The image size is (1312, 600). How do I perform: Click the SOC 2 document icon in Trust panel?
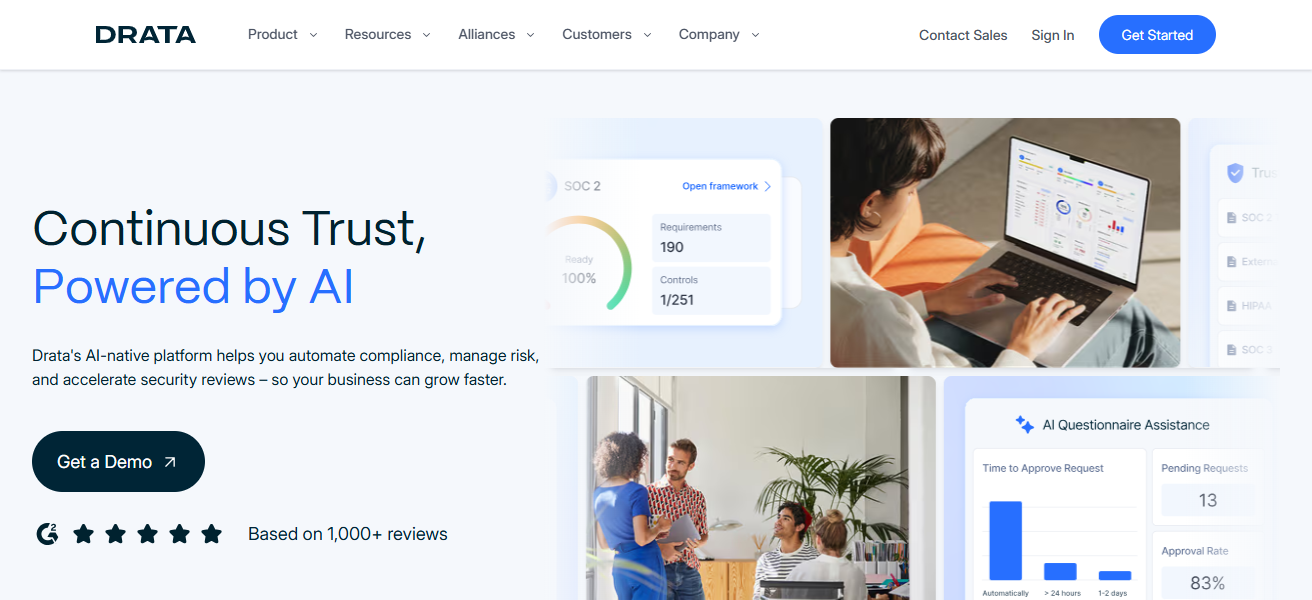click(1232, 217)
